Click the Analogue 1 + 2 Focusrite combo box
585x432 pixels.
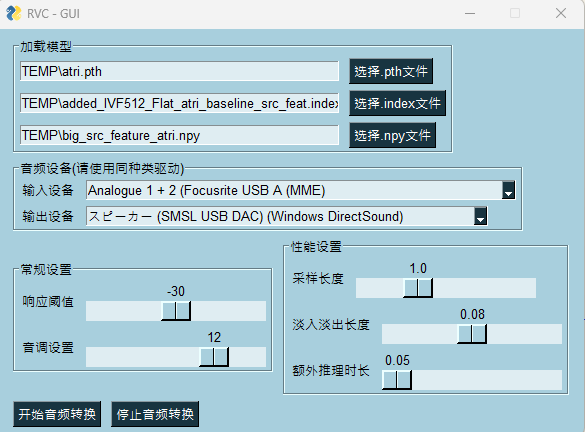tap(301, 190)
